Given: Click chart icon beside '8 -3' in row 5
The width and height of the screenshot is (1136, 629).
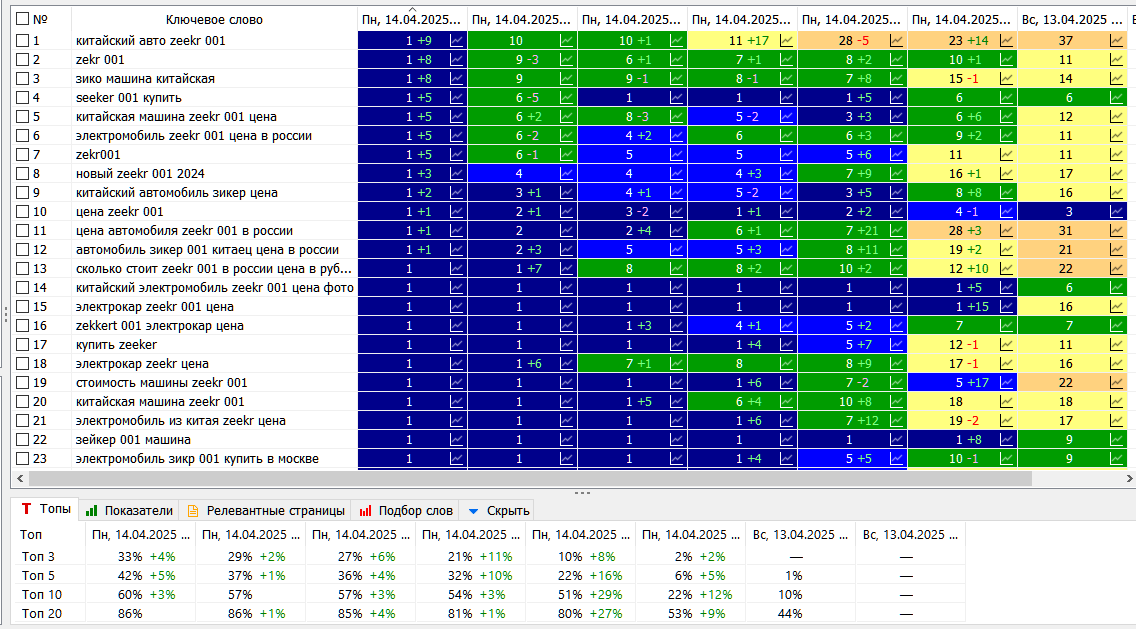Looking at the screenshot, I should click(677, 117).
